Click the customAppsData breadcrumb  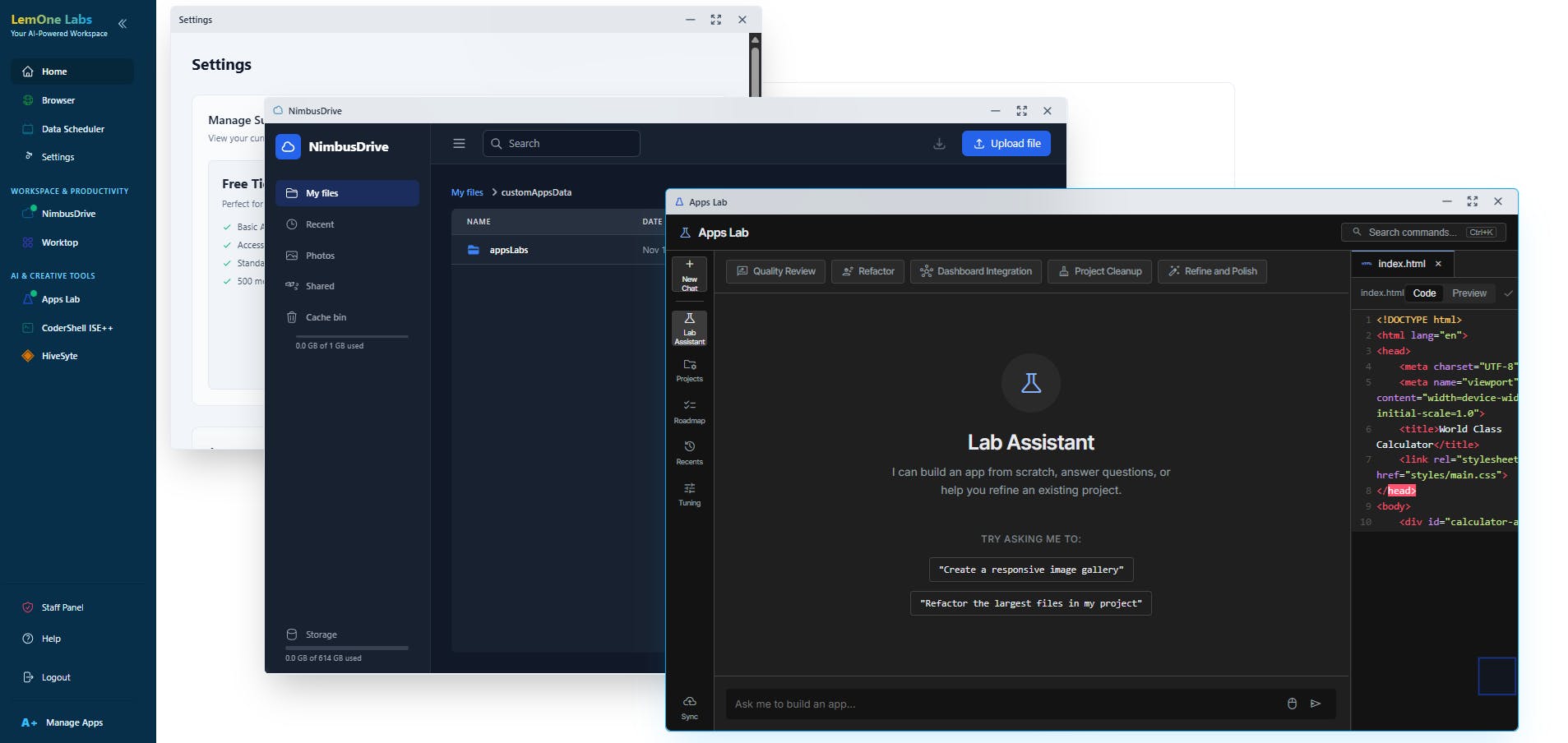536,192
